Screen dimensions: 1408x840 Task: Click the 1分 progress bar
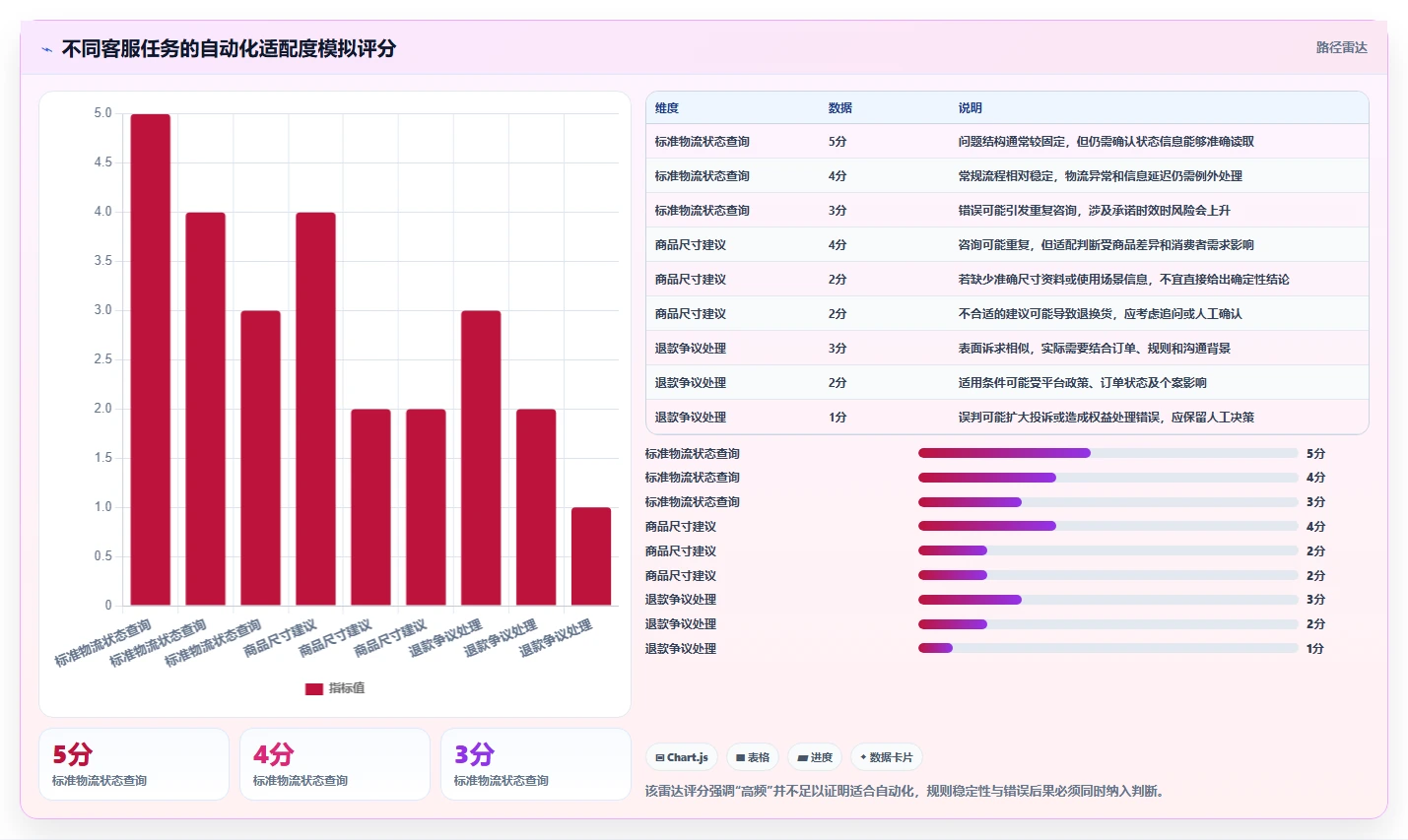[1107, 648]
